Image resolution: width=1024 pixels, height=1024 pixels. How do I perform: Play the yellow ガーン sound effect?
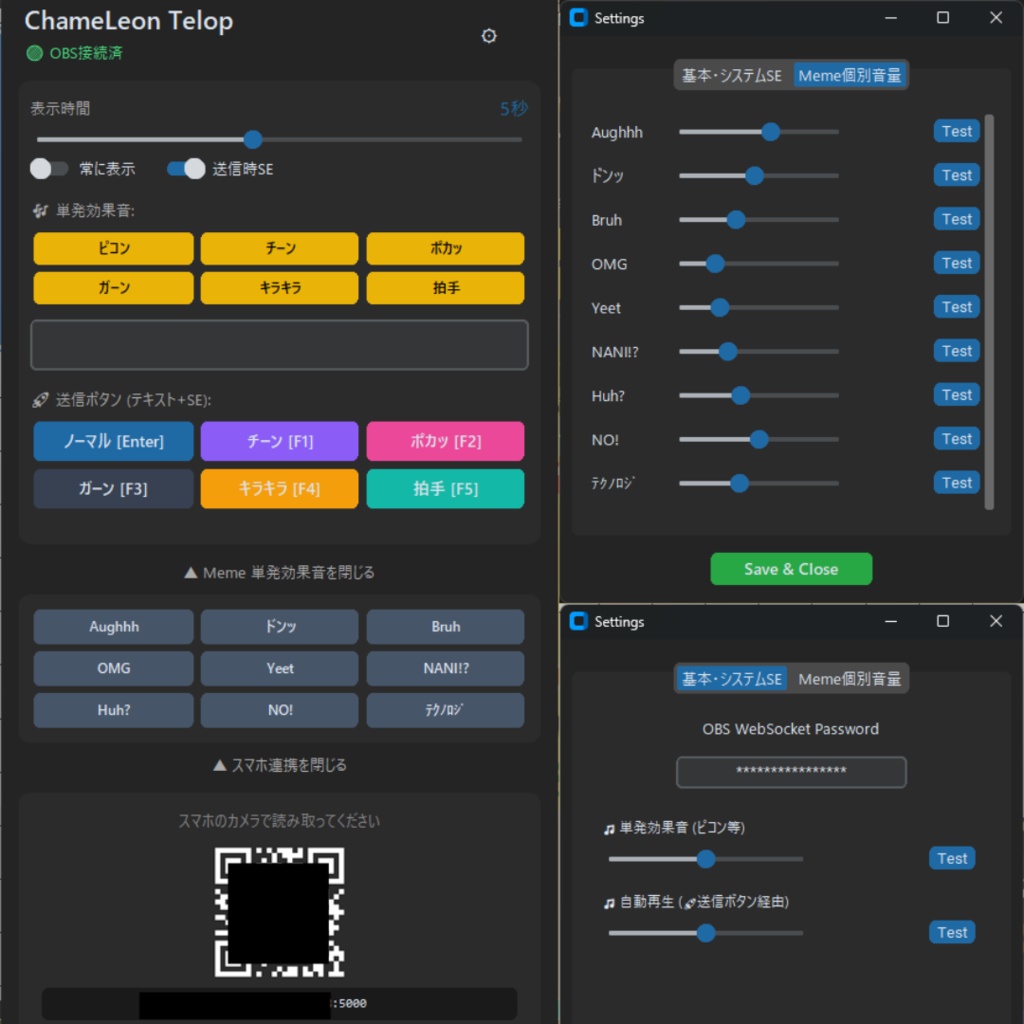click(x=114, y=287)
